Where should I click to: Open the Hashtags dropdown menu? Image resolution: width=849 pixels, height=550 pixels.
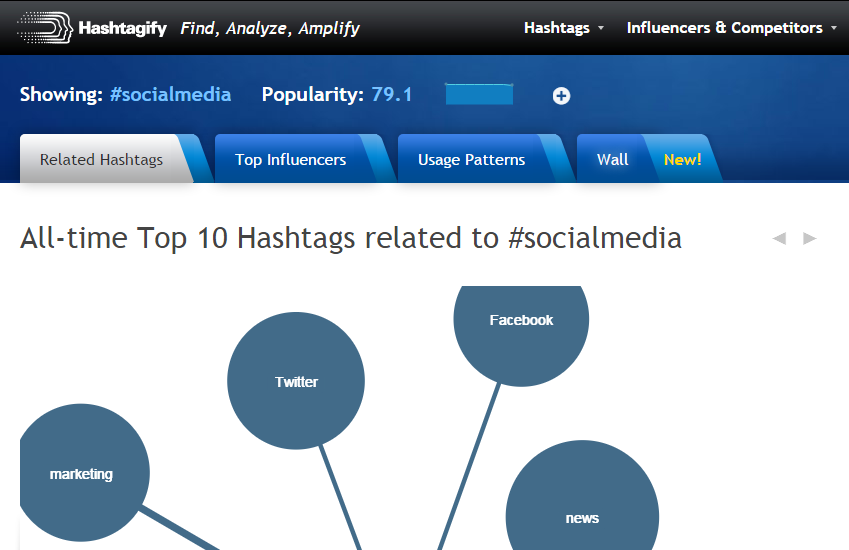click(x=557, y=28)
